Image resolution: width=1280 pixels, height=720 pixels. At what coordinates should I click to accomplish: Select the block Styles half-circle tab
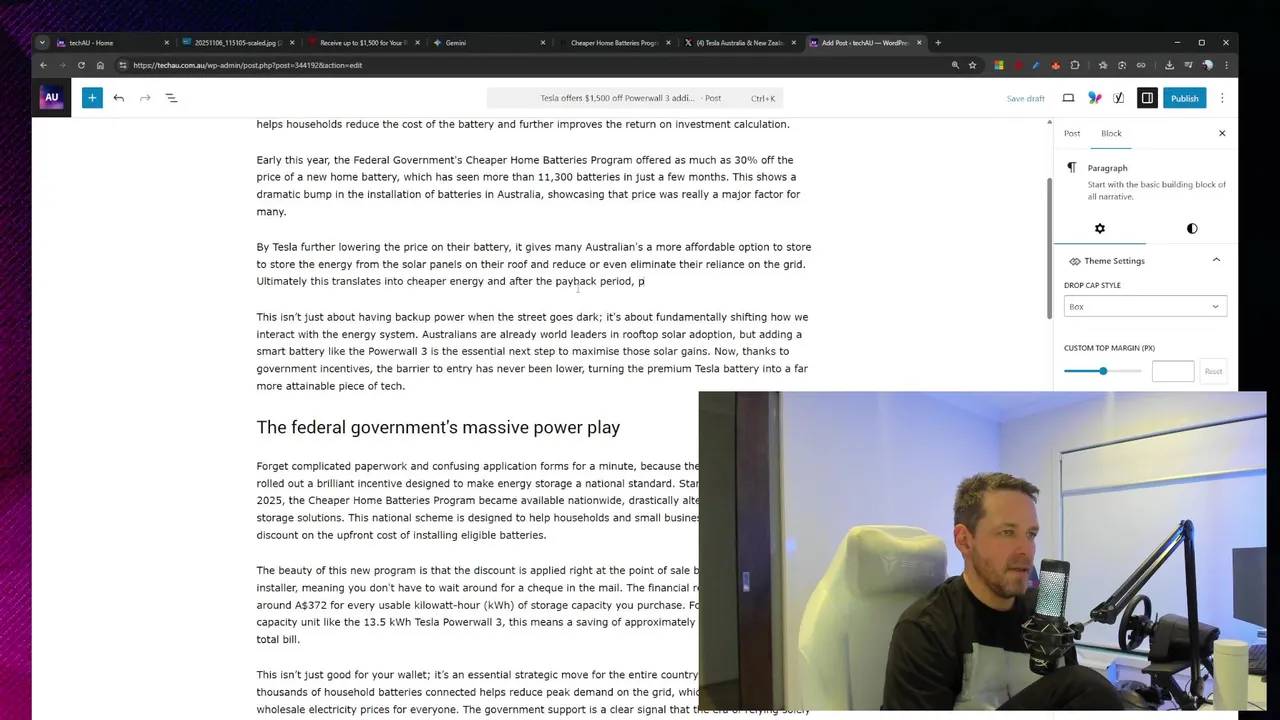click(x=1192, y=229)
